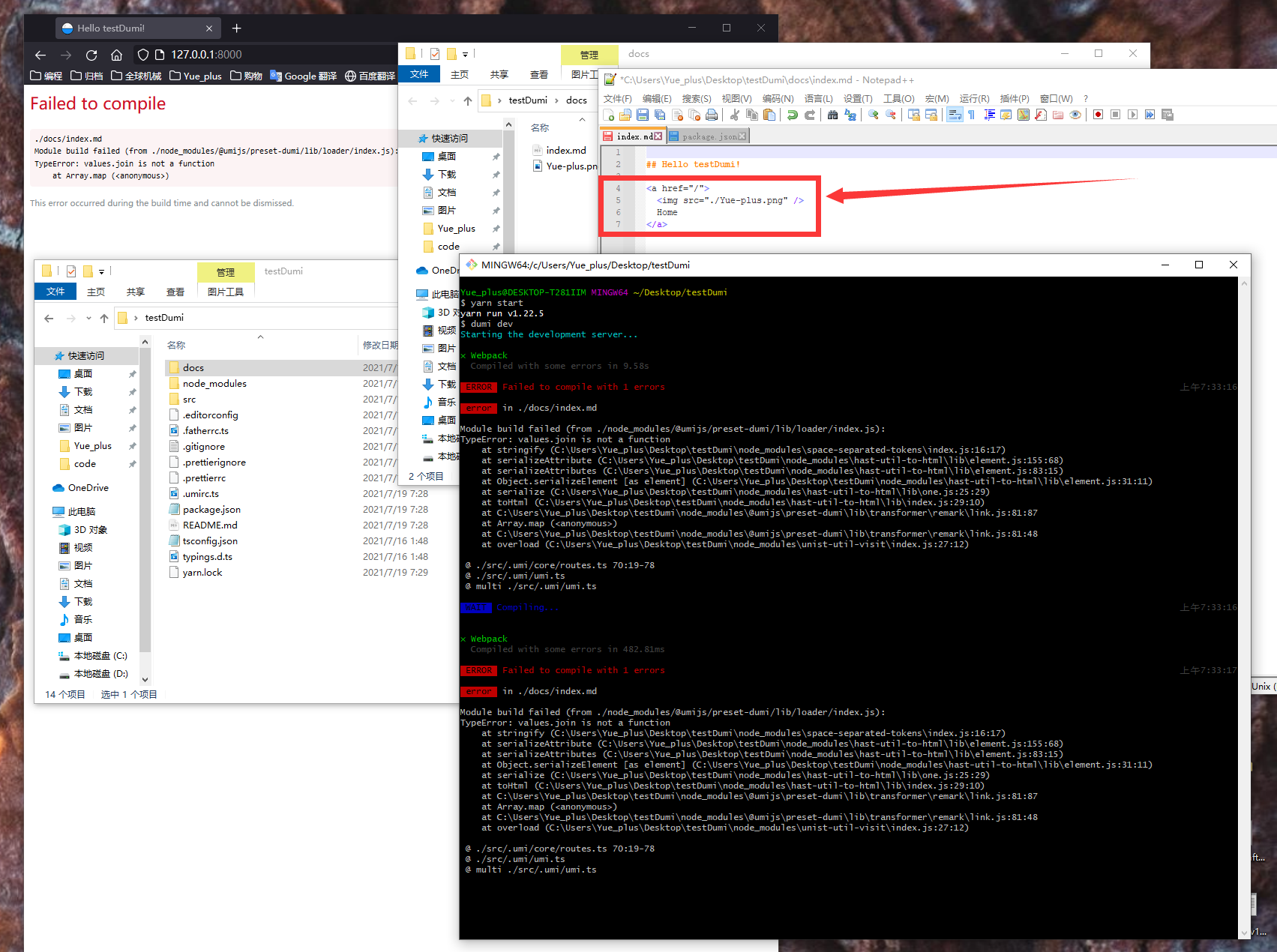Expand 此电脑 in the Explorer navigation pane
This screenshot has width=1277, height=952.
click(x=48, y=511)
